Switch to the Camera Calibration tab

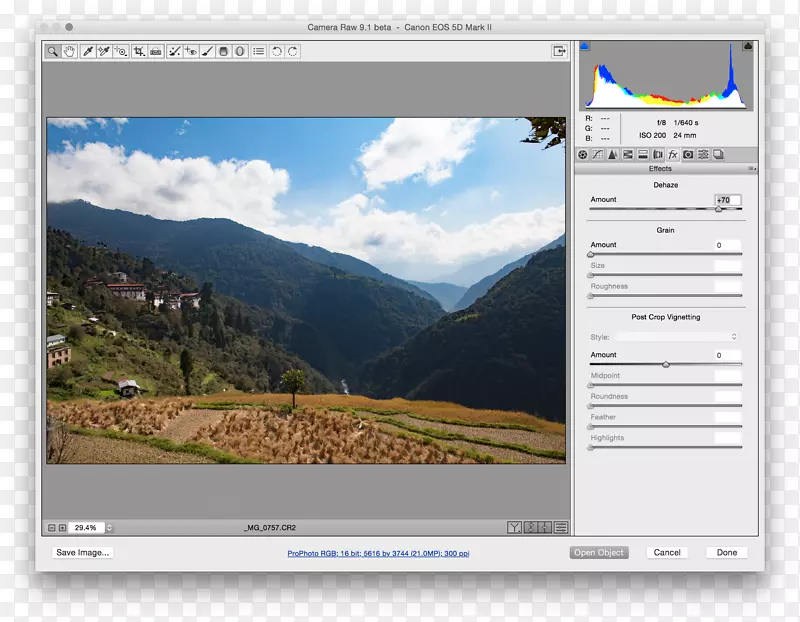(x=687, y=154)
